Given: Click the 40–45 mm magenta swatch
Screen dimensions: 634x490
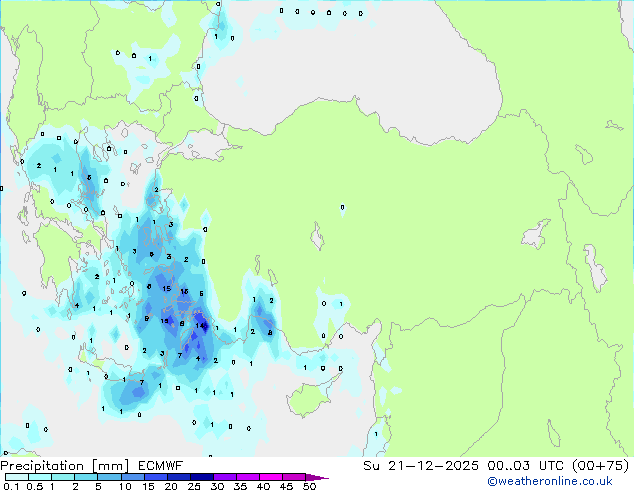Looking at the screenshot, I should pos(271,477).
